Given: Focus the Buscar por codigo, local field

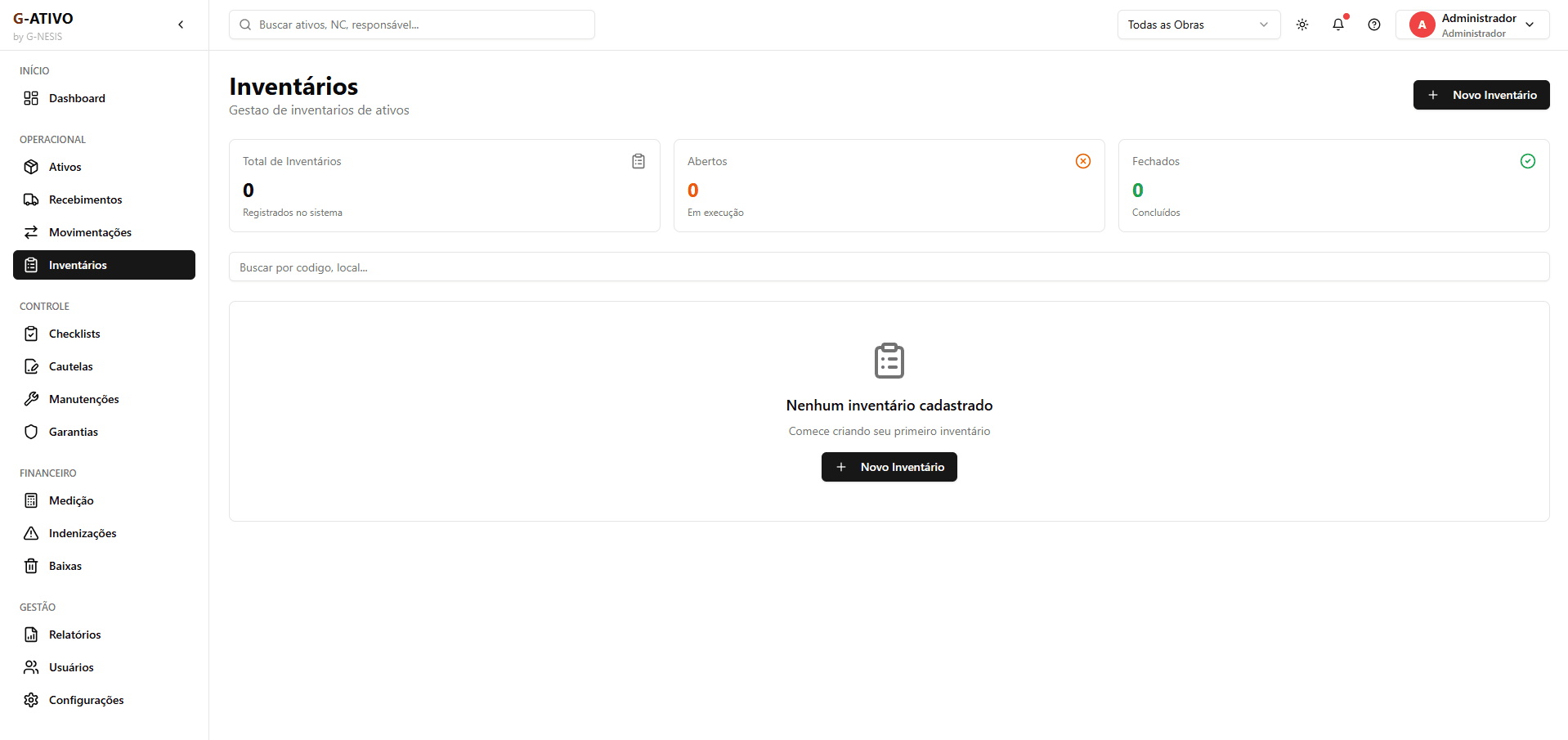Looking at the screenshot, I should (889, 267).
